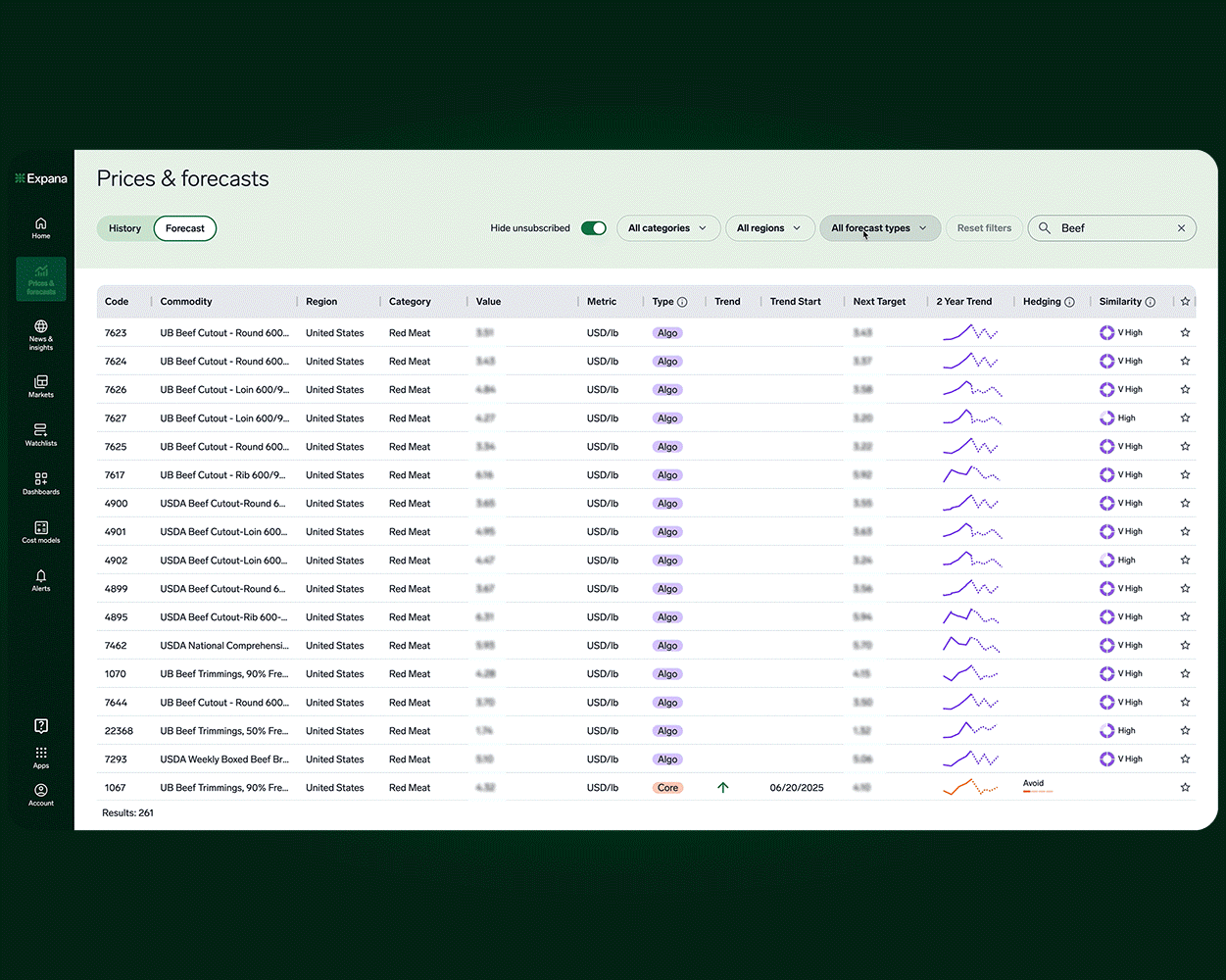Select the Forecast tab

[x=185, y=228]
